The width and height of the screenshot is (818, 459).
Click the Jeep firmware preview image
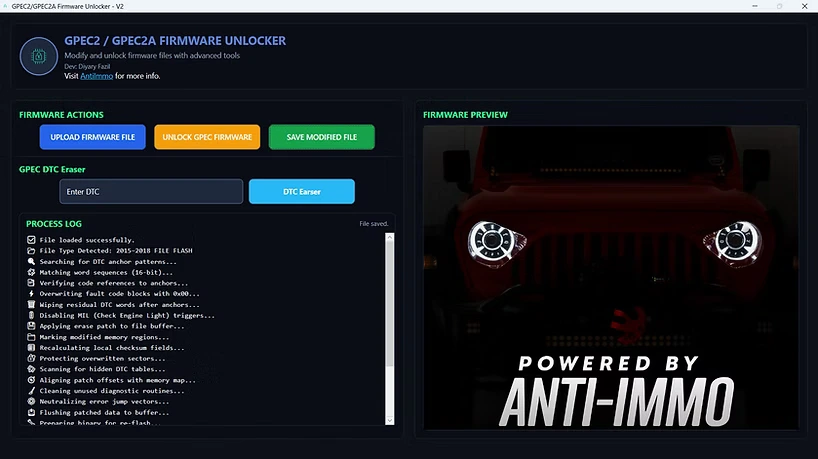pos(611,278)
